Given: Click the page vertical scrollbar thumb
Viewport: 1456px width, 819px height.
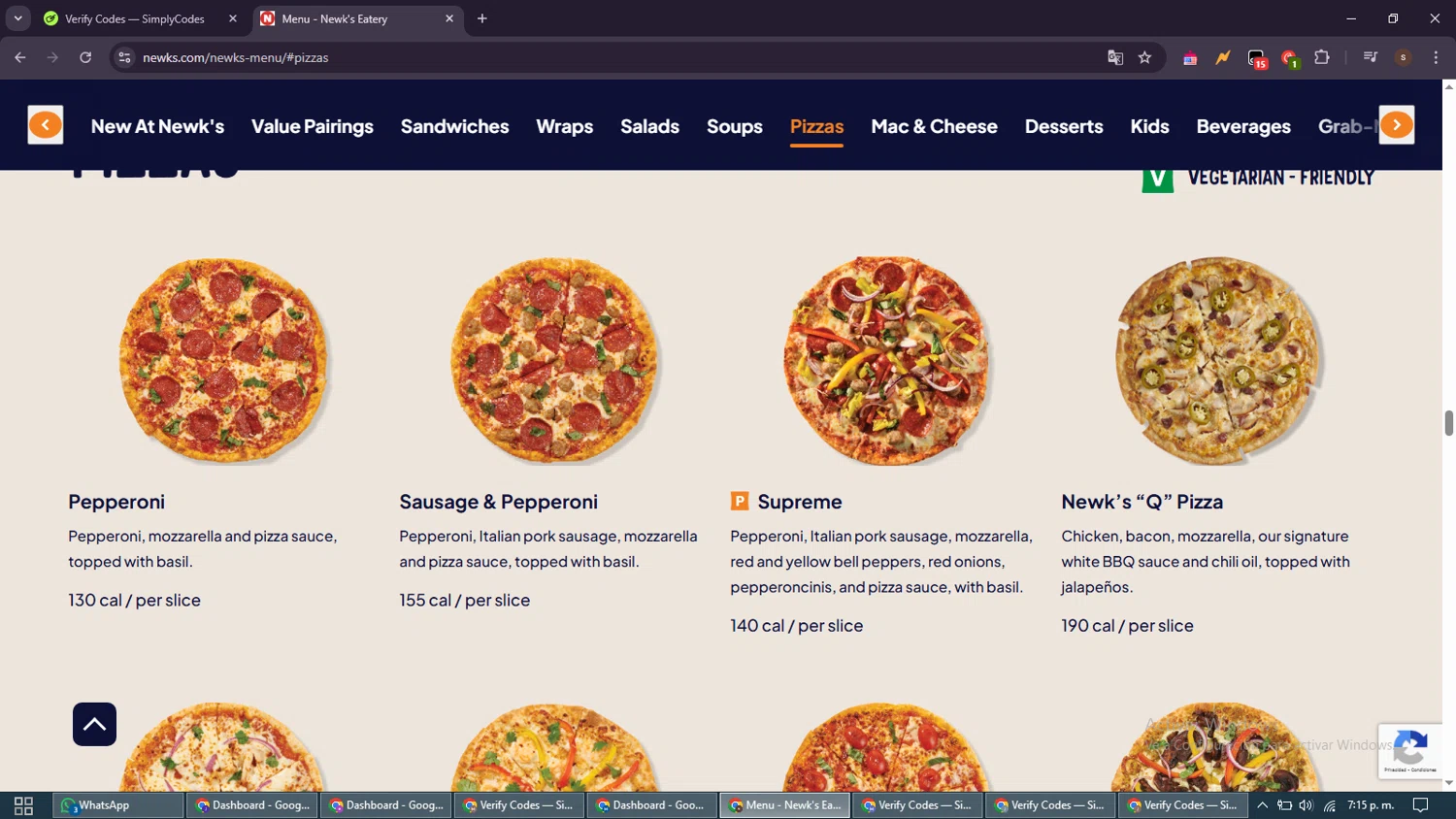Looking at the screenshot, I should point(1448,423).
